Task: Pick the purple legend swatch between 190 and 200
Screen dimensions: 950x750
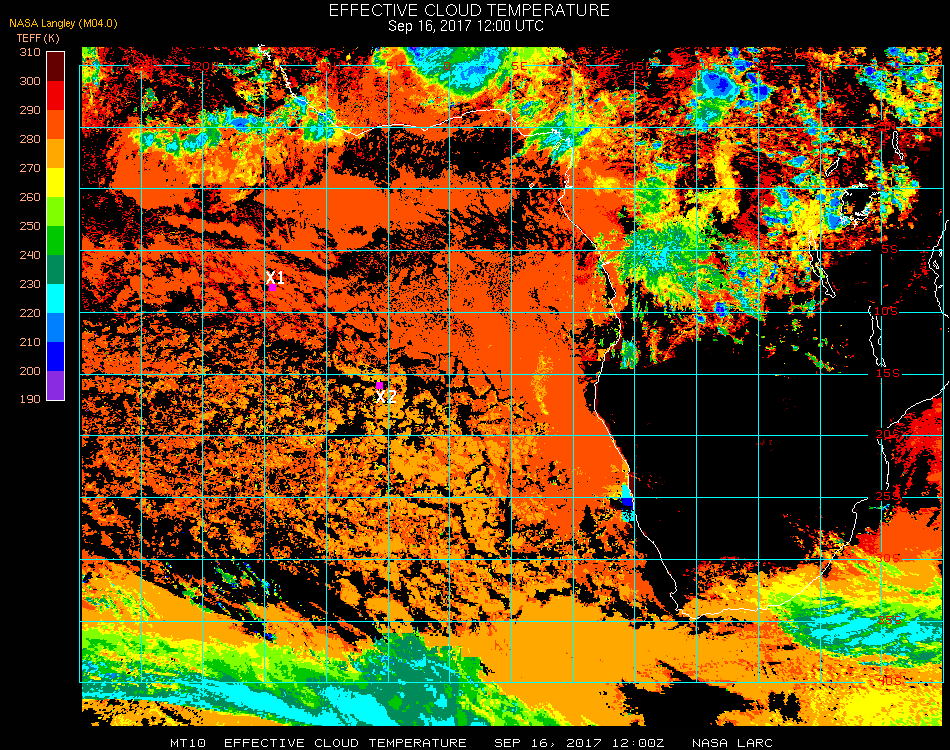Action: 56,385
